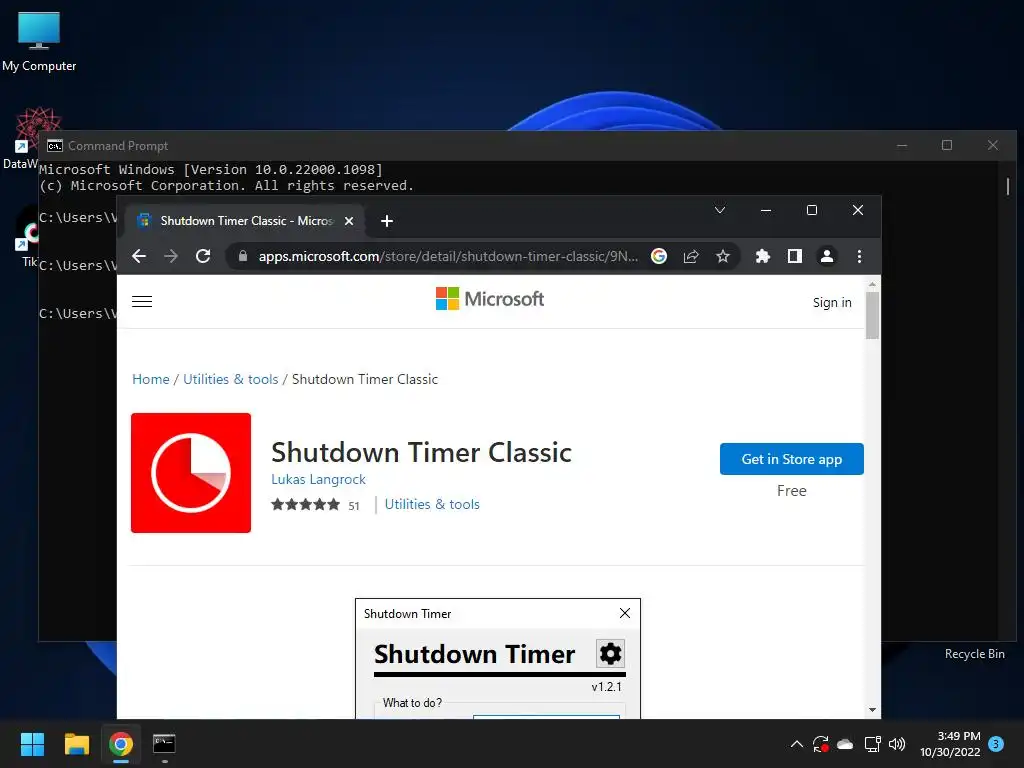
Task: Share this page via address bar icon
Action: point(691,256)
